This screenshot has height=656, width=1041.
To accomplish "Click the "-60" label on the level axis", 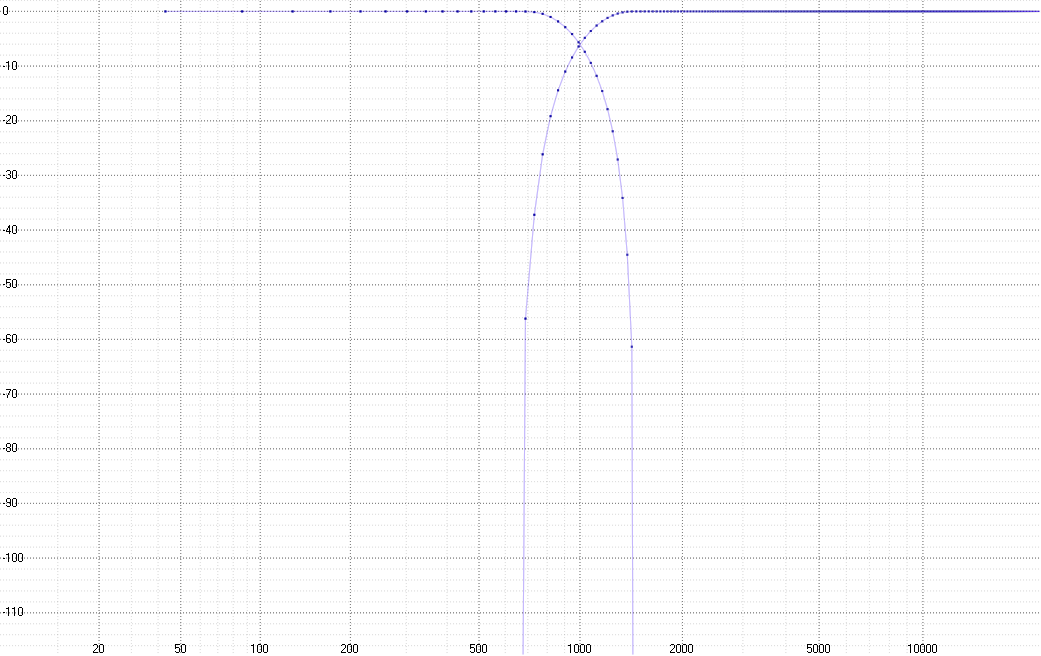I will click(x=9, y=339).
